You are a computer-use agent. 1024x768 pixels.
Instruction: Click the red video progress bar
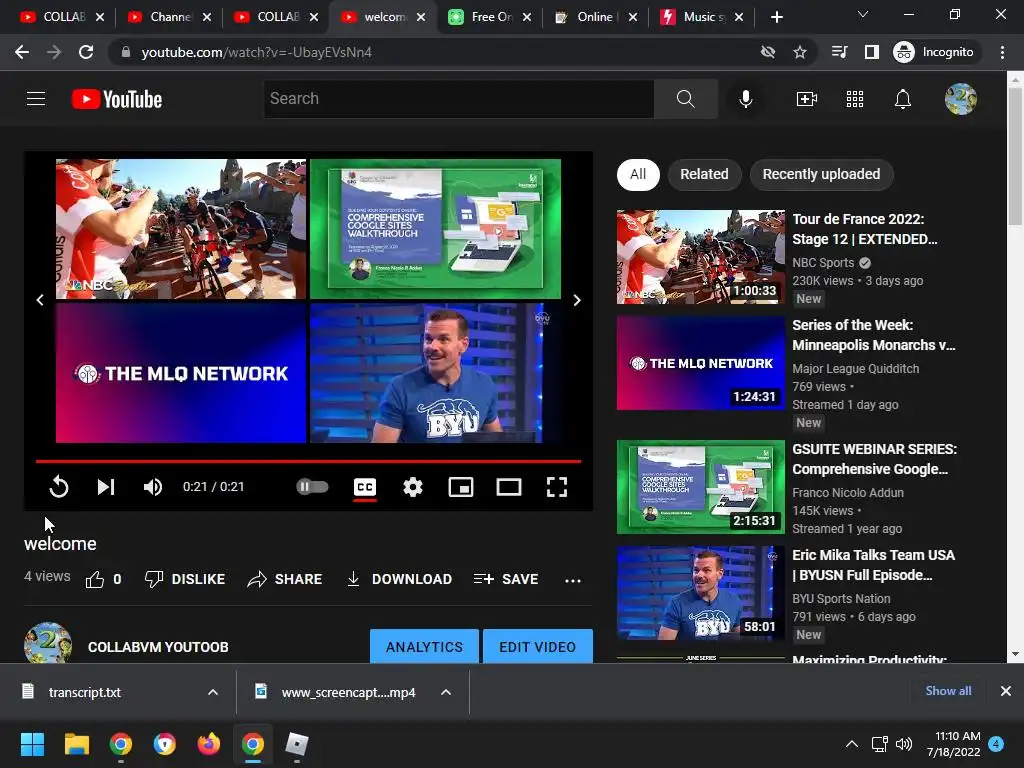308,461
